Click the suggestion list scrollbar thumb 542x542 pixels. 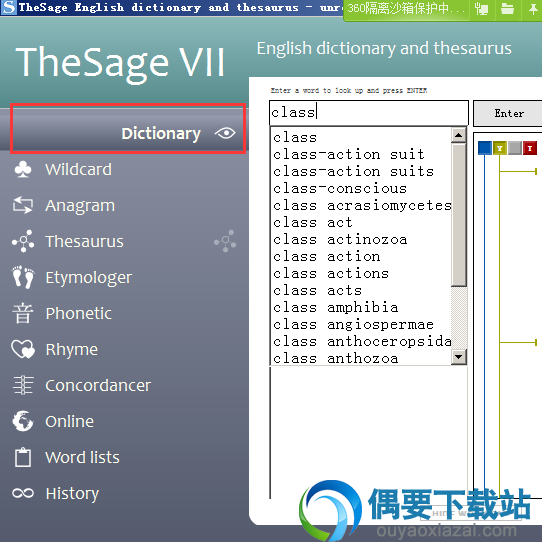pyautogui.click(x=459, y=215)
